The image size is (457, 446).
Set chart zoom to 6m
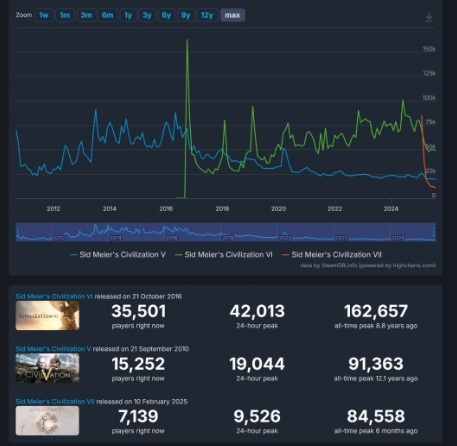[x=107, y=15]
